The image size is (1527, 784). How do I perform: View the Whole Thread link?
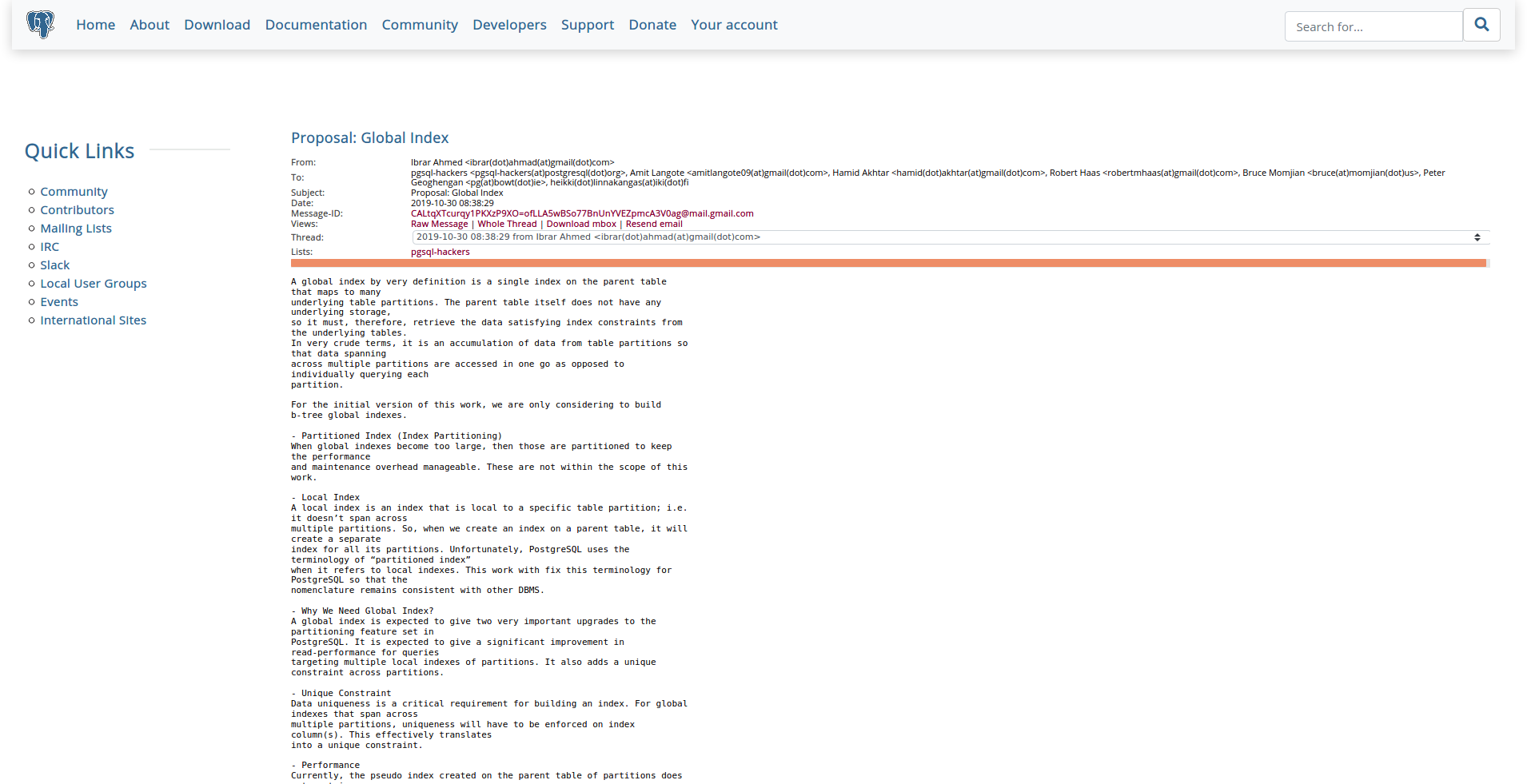click(x=507, y=225)
